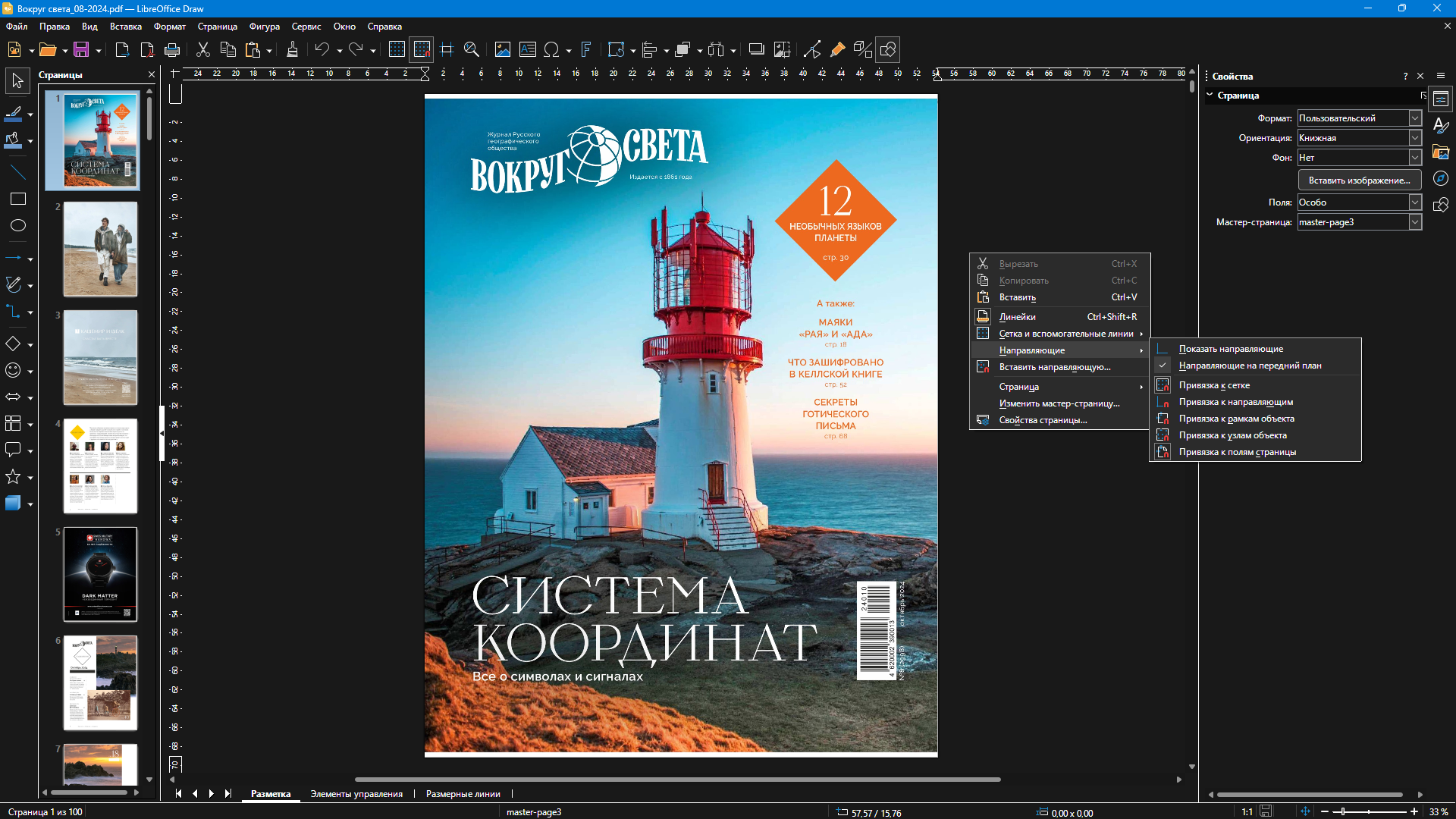Click the zoom slider in status bar

1368,811
